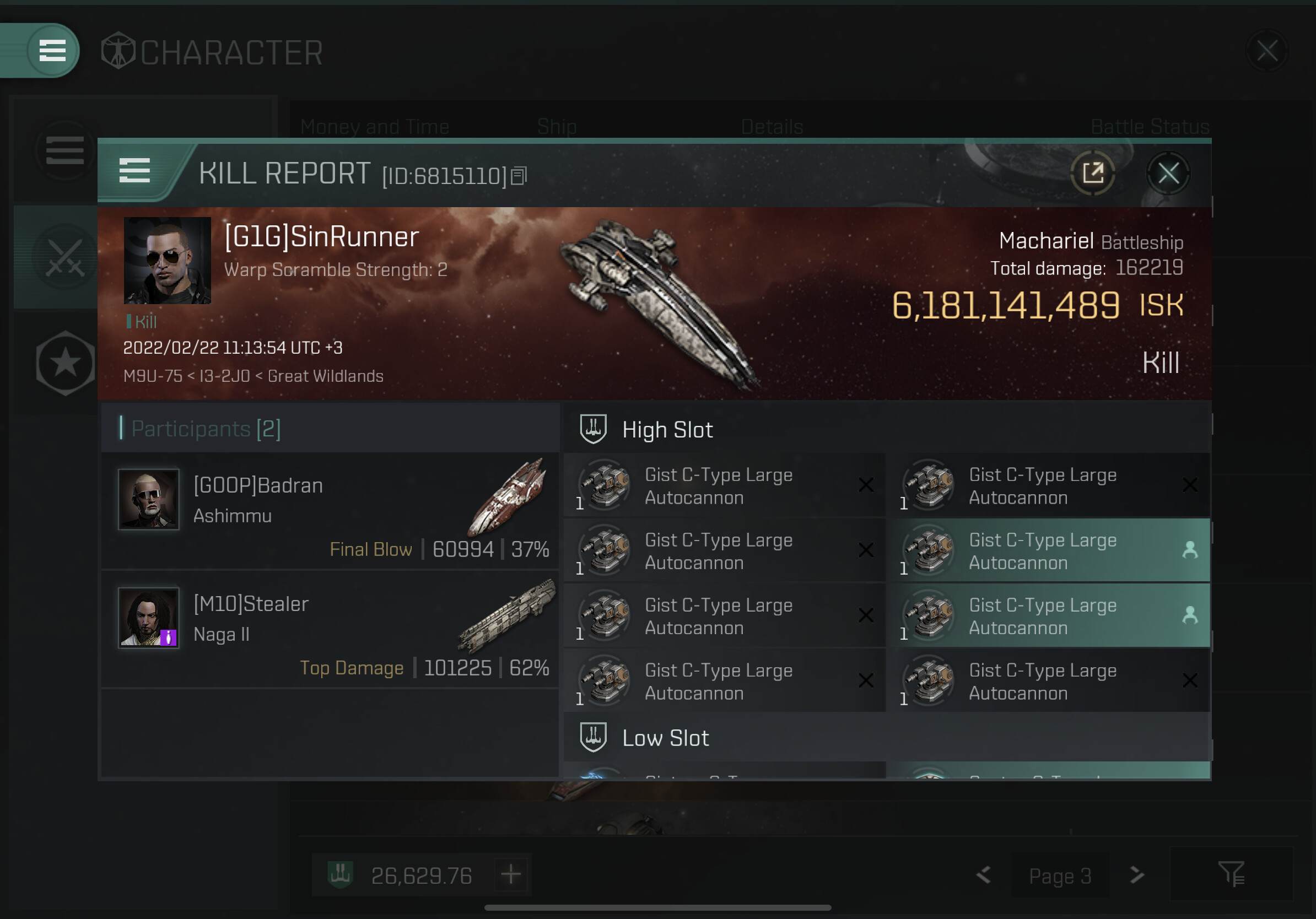Viewport: 1316px width, 919px height.
Task: Click the plus icon beside 26,629.76
Action: 511,874
